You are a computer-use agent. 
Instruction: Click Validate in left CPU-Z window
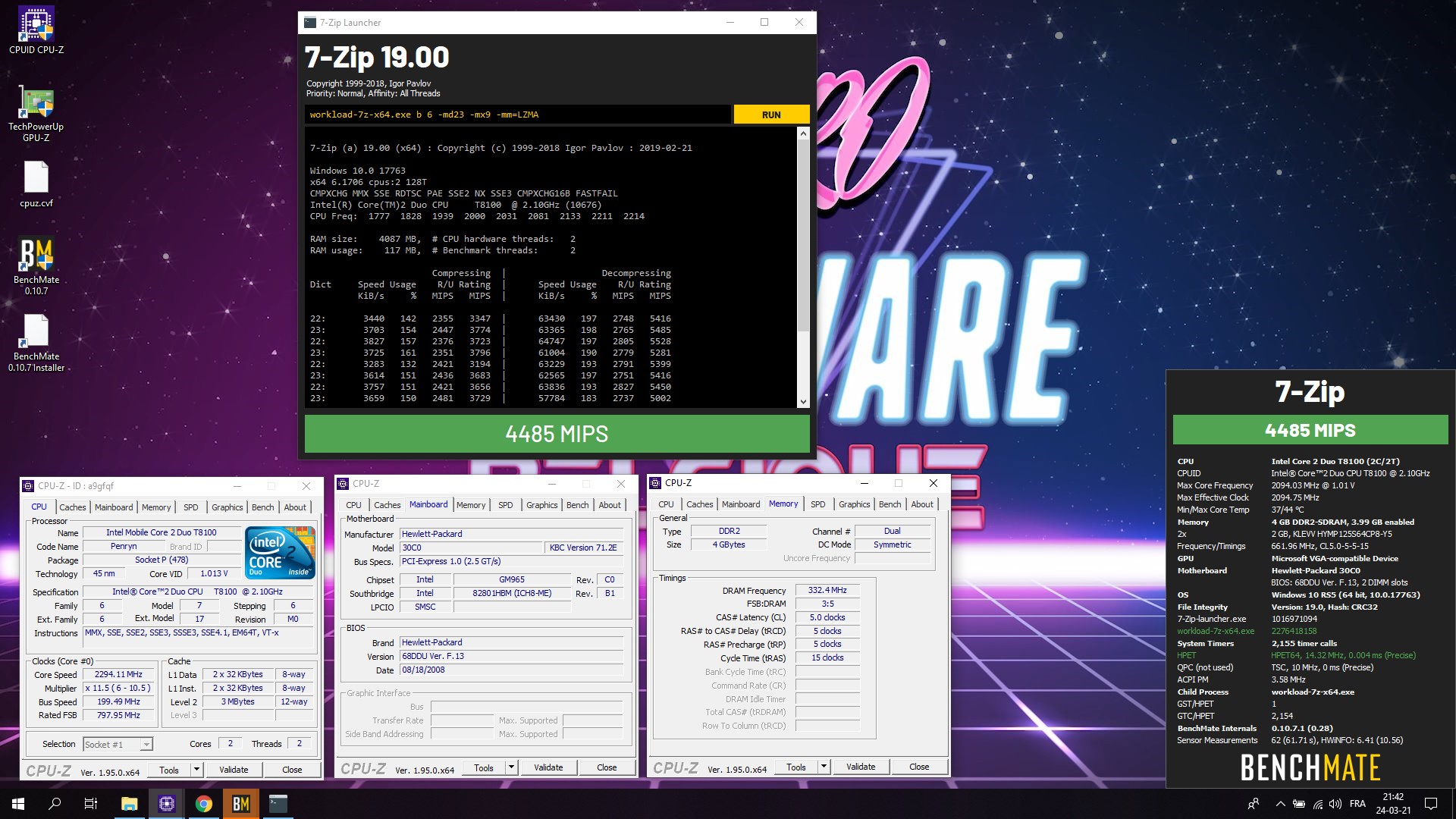(234, 770)
